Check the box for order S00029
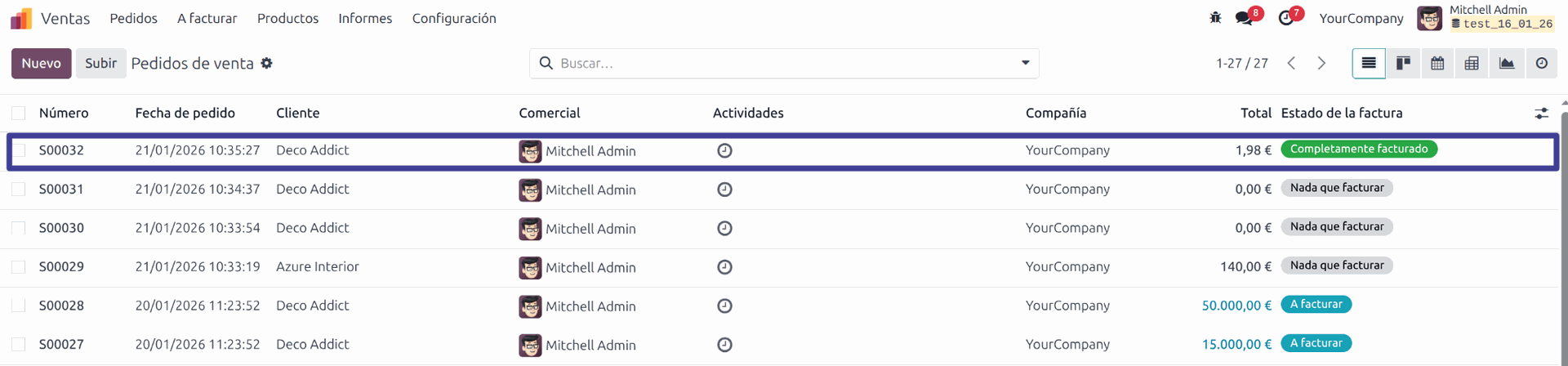The image size is (1568, 366). [19, 267]
